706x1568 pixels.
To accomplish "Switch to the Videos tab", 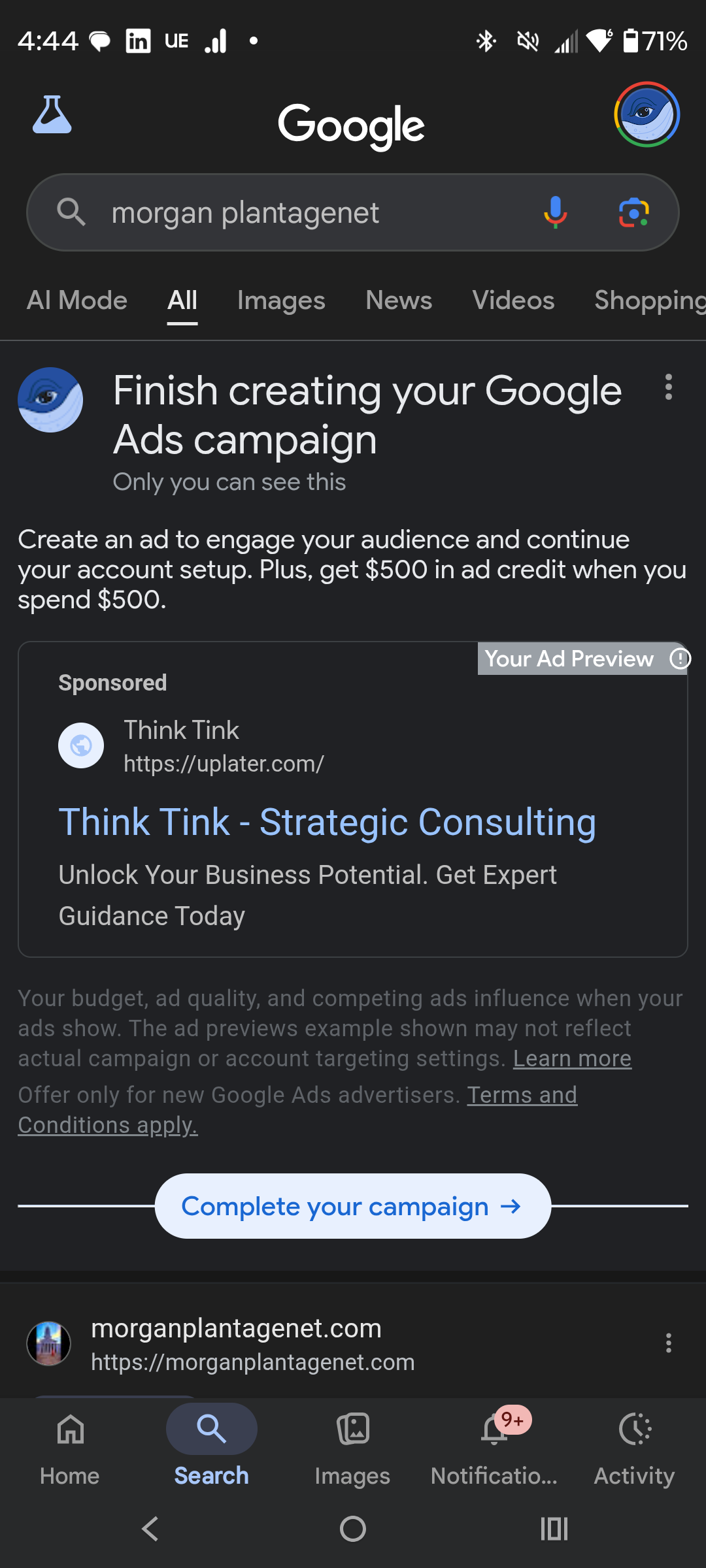I will click(x=513, y=301).
